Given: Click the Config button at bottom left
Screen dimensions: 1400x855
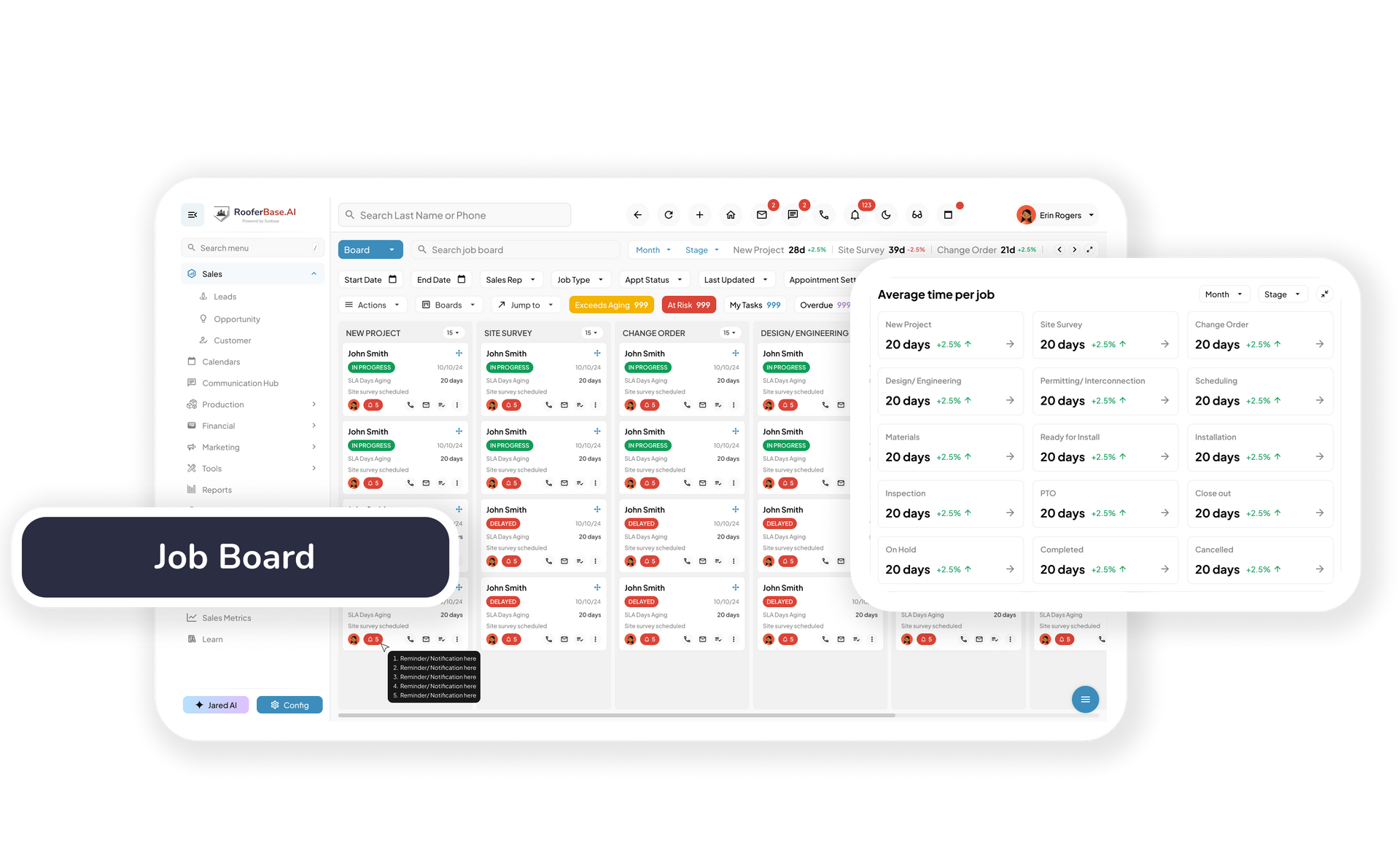Looking at the screenshot, I should tap(288, 704).
